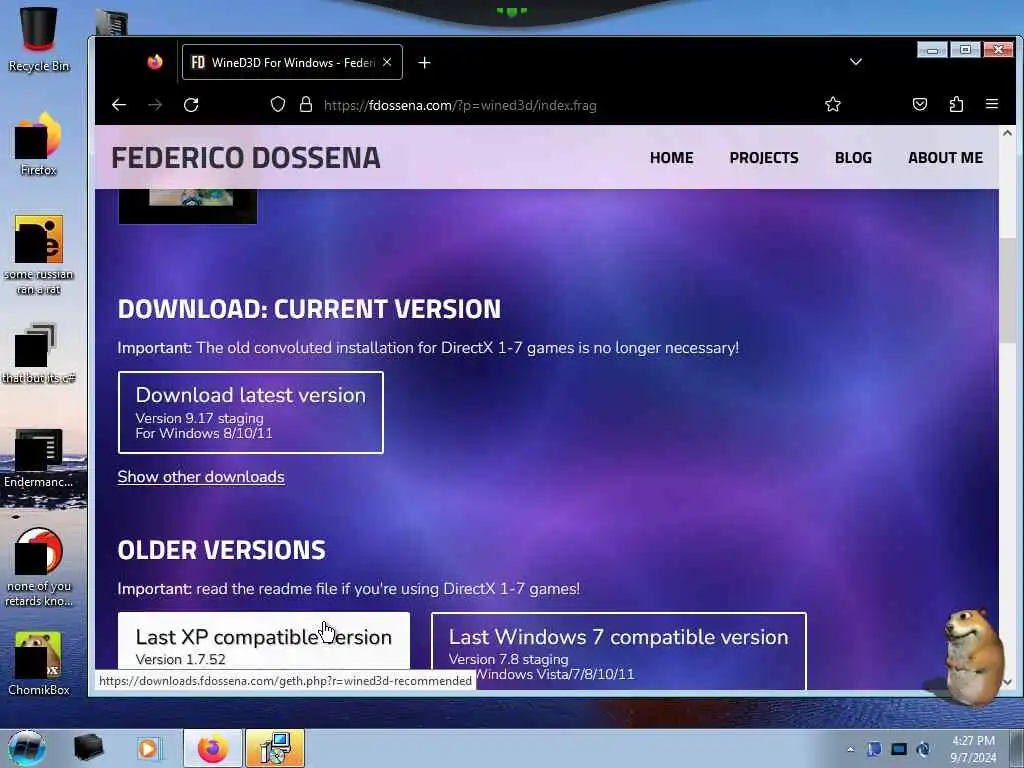Click the hamster desktop mascot

pos(972,656)
